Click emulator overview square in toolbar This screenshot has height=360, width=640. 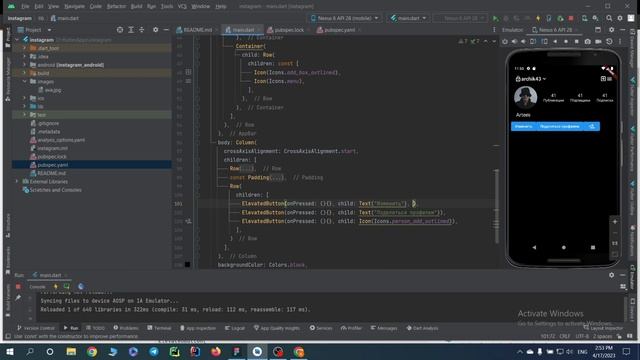[576, 42]
